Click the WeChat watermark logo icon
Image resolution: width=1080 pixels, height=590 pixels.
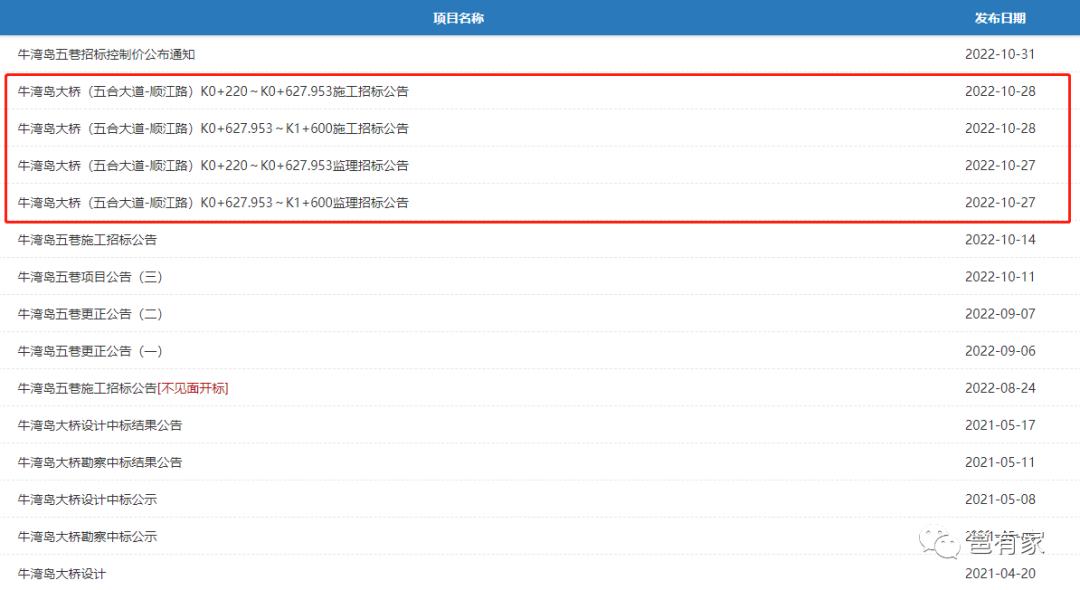939,542
